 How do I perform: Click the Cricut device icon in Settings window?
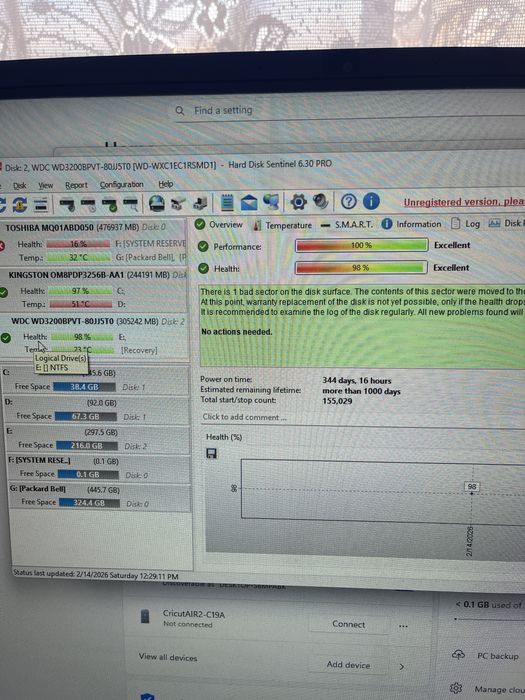click(x=145, y=617)
